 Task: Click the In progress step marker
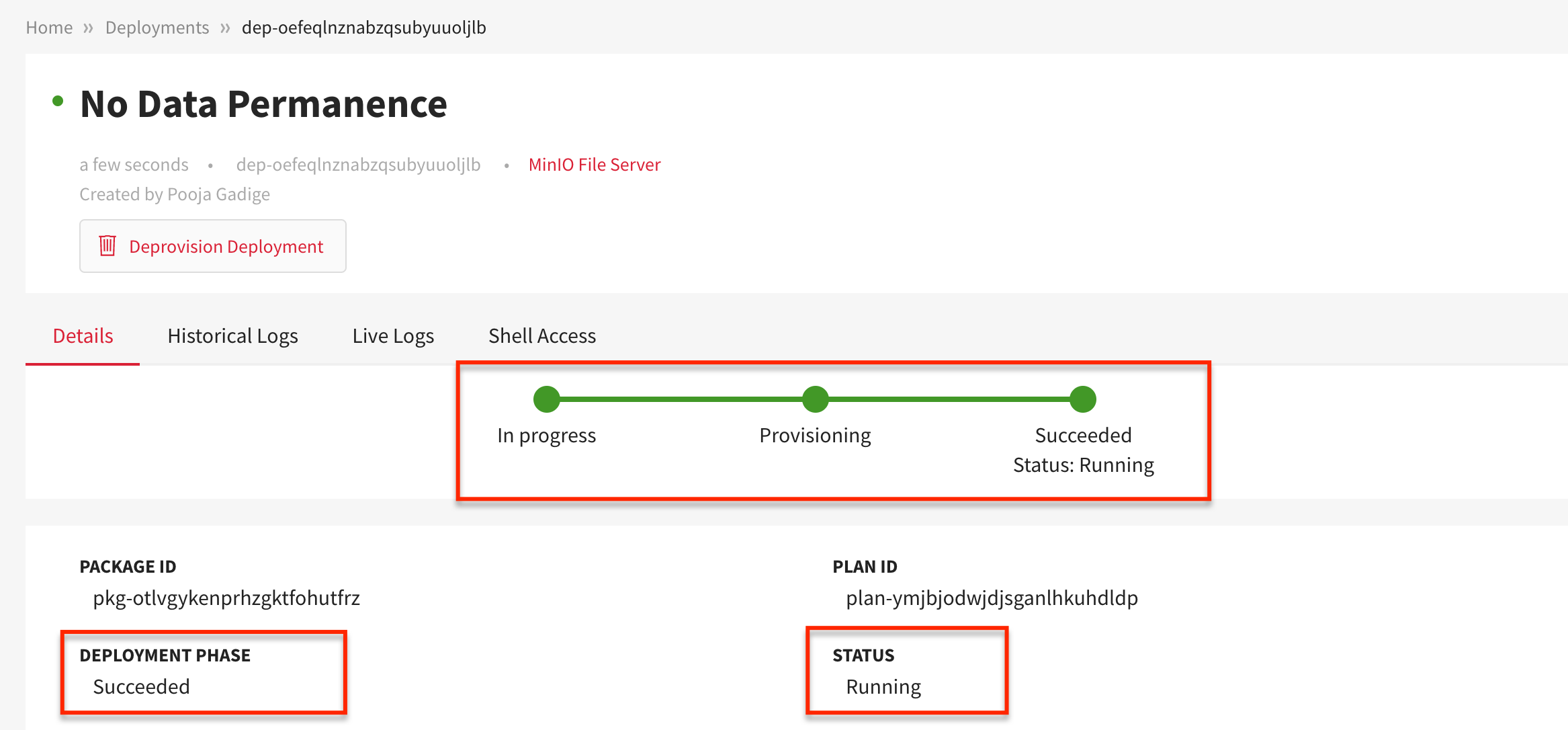(547, 399)
